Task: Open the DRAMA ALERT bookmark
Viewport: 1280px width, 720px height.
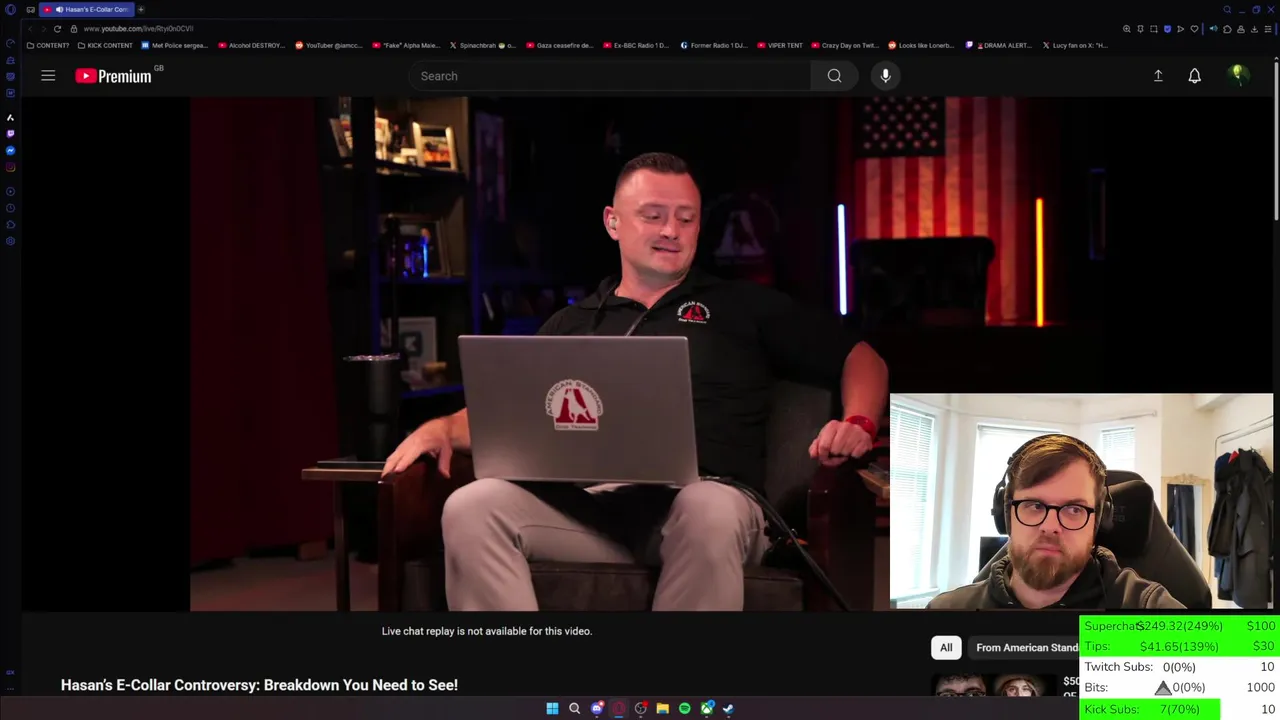Action: [999, 45]
